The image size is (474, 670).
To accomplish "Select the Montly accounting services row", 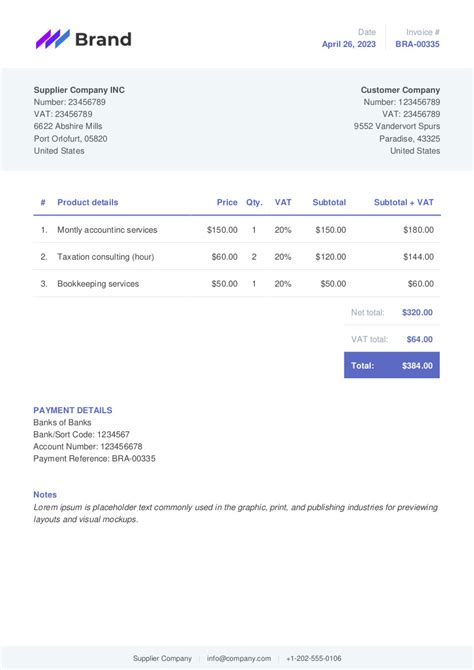I will coord(237,230).
